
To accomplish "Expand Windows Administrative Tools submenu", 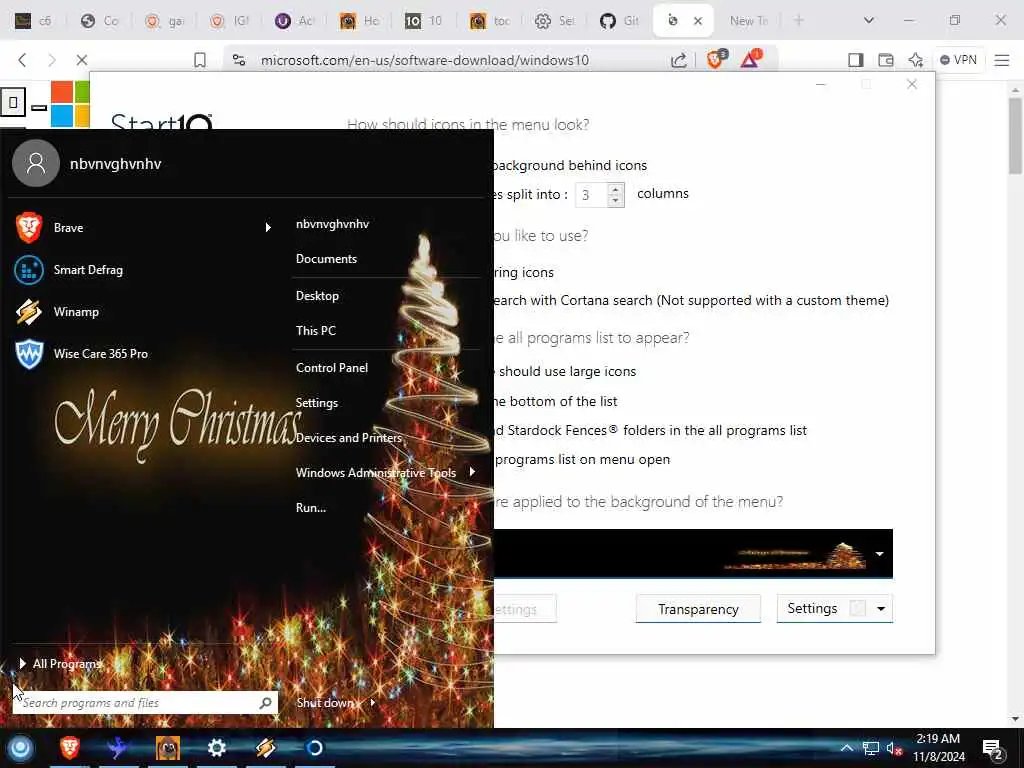I will (x=472, y=472).
